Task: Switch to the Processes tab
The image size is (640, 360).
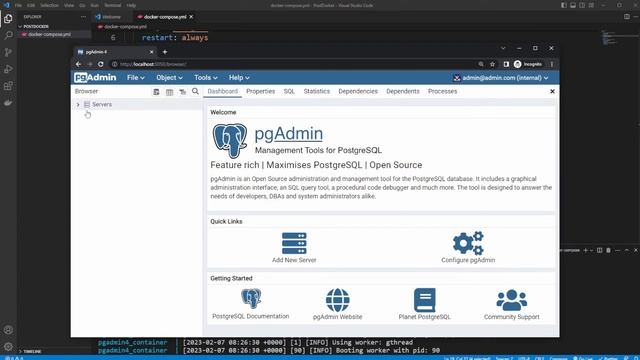Action: tap(442, 91)
